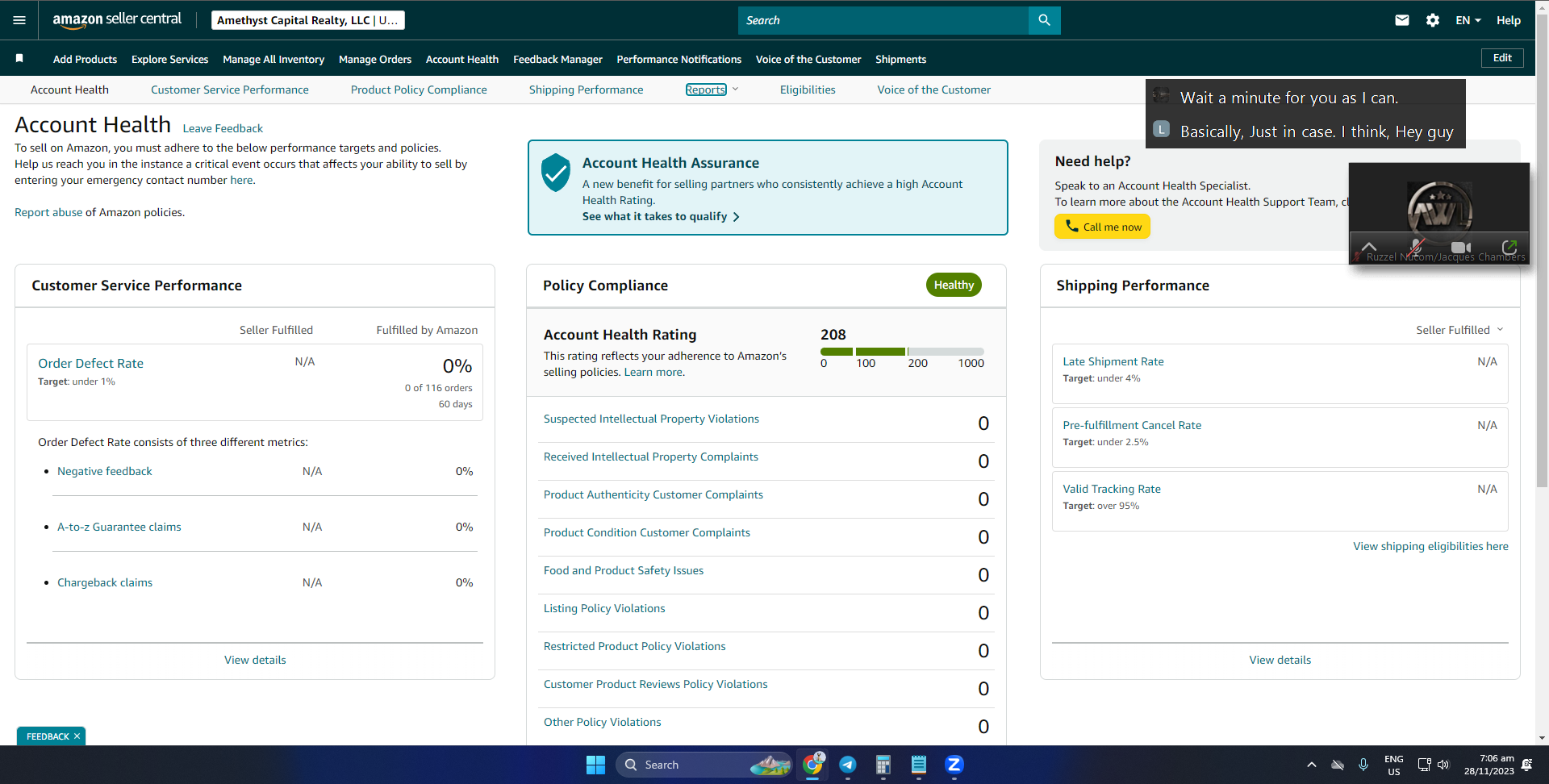The height and width of the screenshot is (784, 1549).
Task: Open Shipments in the top menu
Action: 900,59
